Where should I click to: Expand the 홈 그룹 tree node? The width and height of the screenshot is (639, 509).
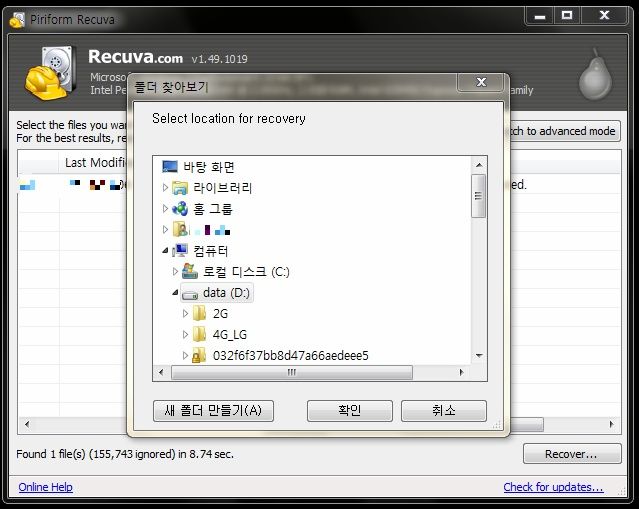point(165,209)
